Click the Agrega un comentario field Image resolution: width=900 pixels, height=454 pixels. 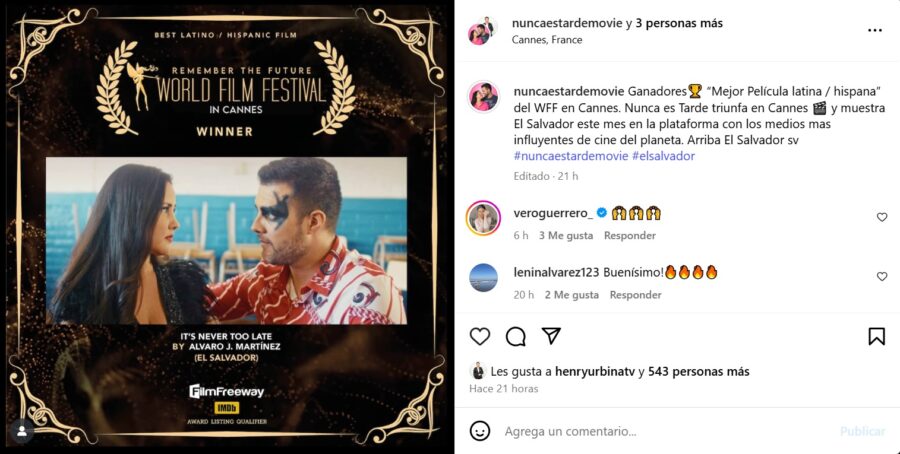click(666, 431)
